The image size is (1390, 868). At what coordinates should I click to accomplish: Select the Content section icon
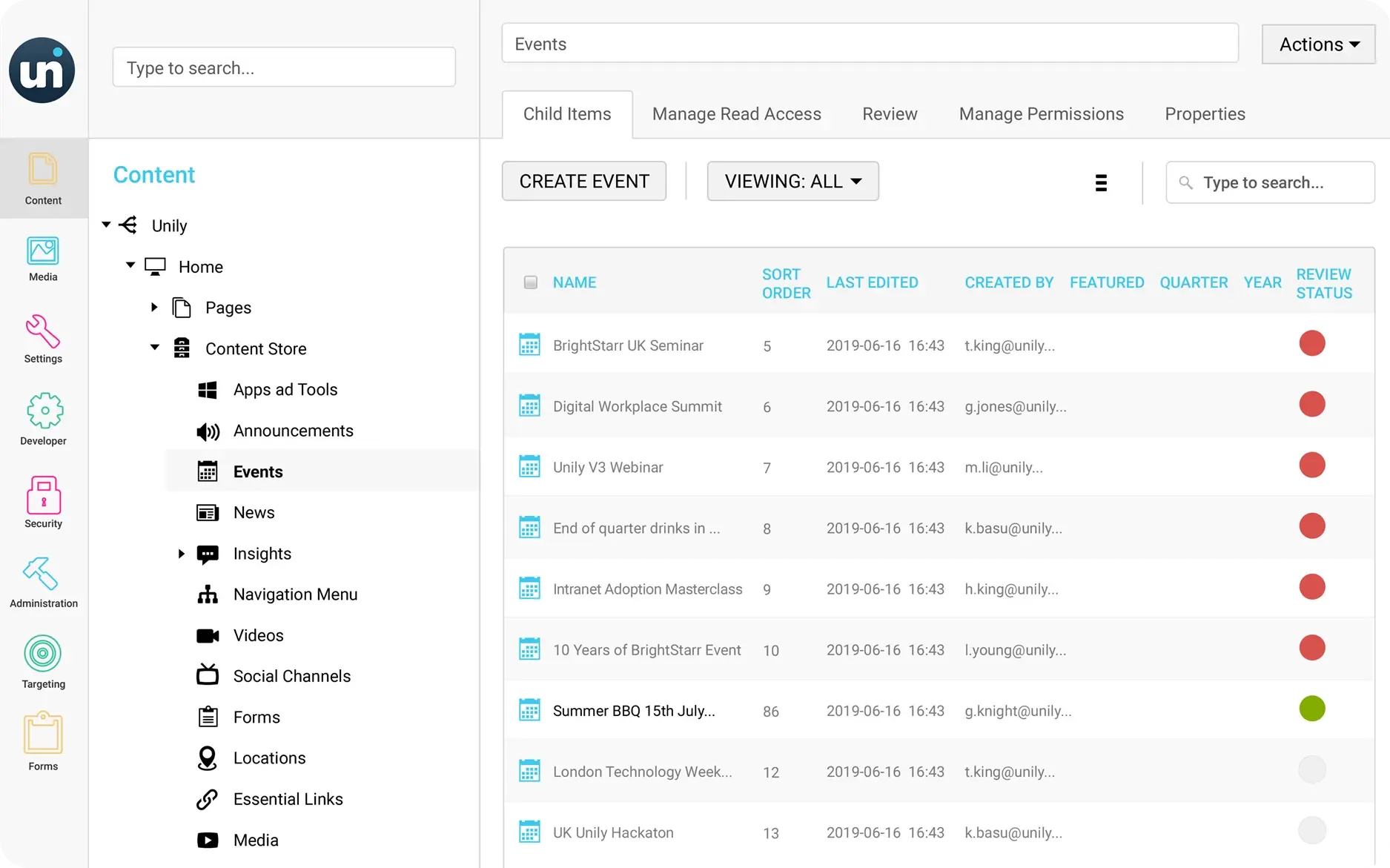(43, 179)
